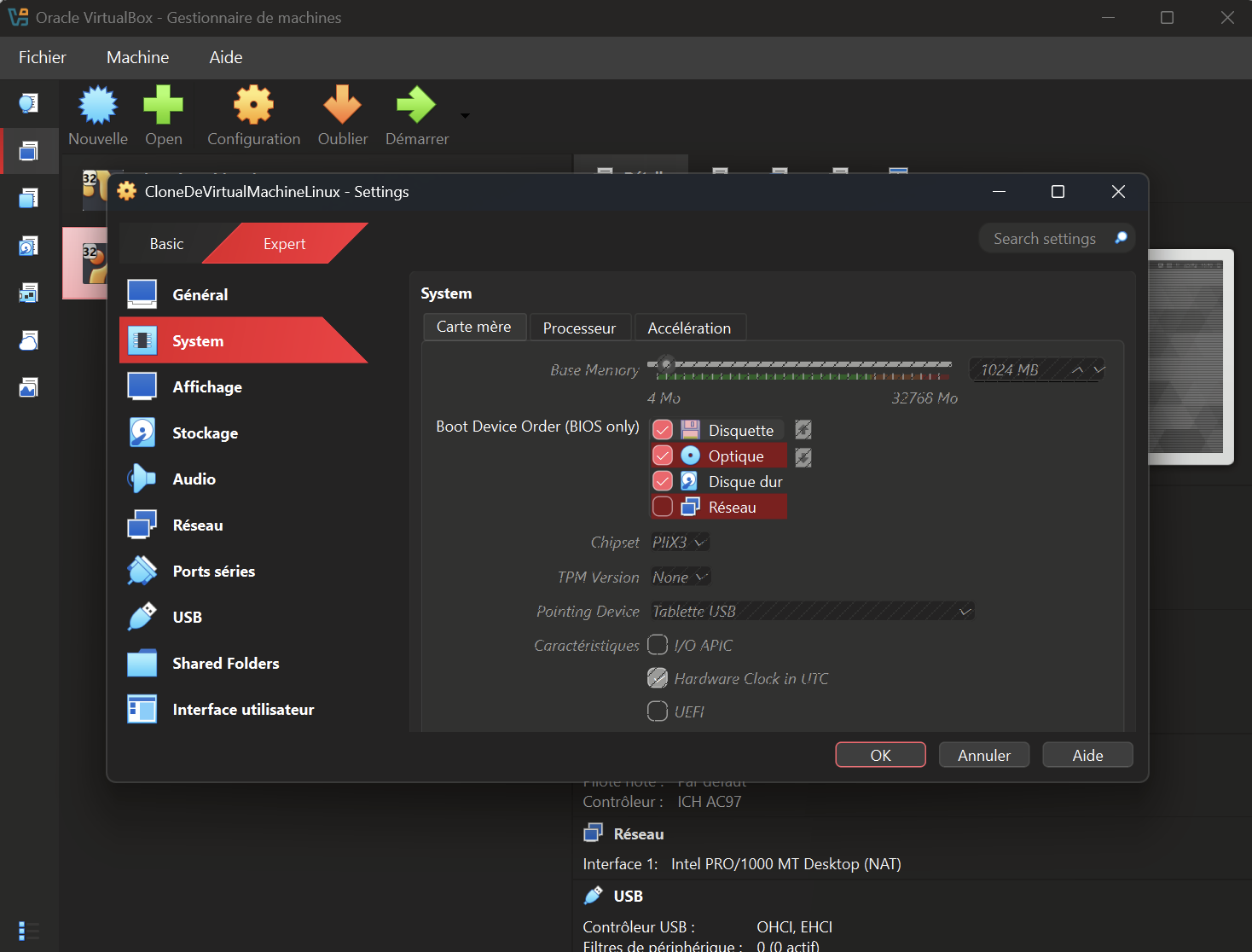The height and width of the screenshot is (952, 1252).
Task: Click the magnifier icon in Search settings
Action: coord(1121,238)
